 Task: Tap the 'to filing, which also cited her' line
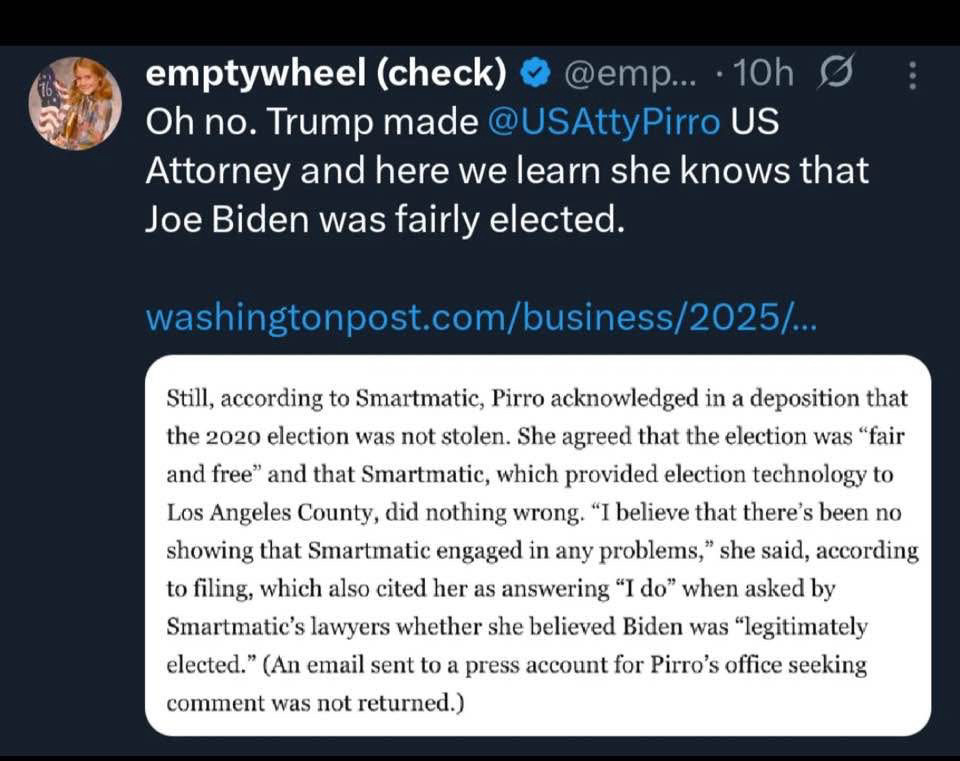[x=501, y=589]
